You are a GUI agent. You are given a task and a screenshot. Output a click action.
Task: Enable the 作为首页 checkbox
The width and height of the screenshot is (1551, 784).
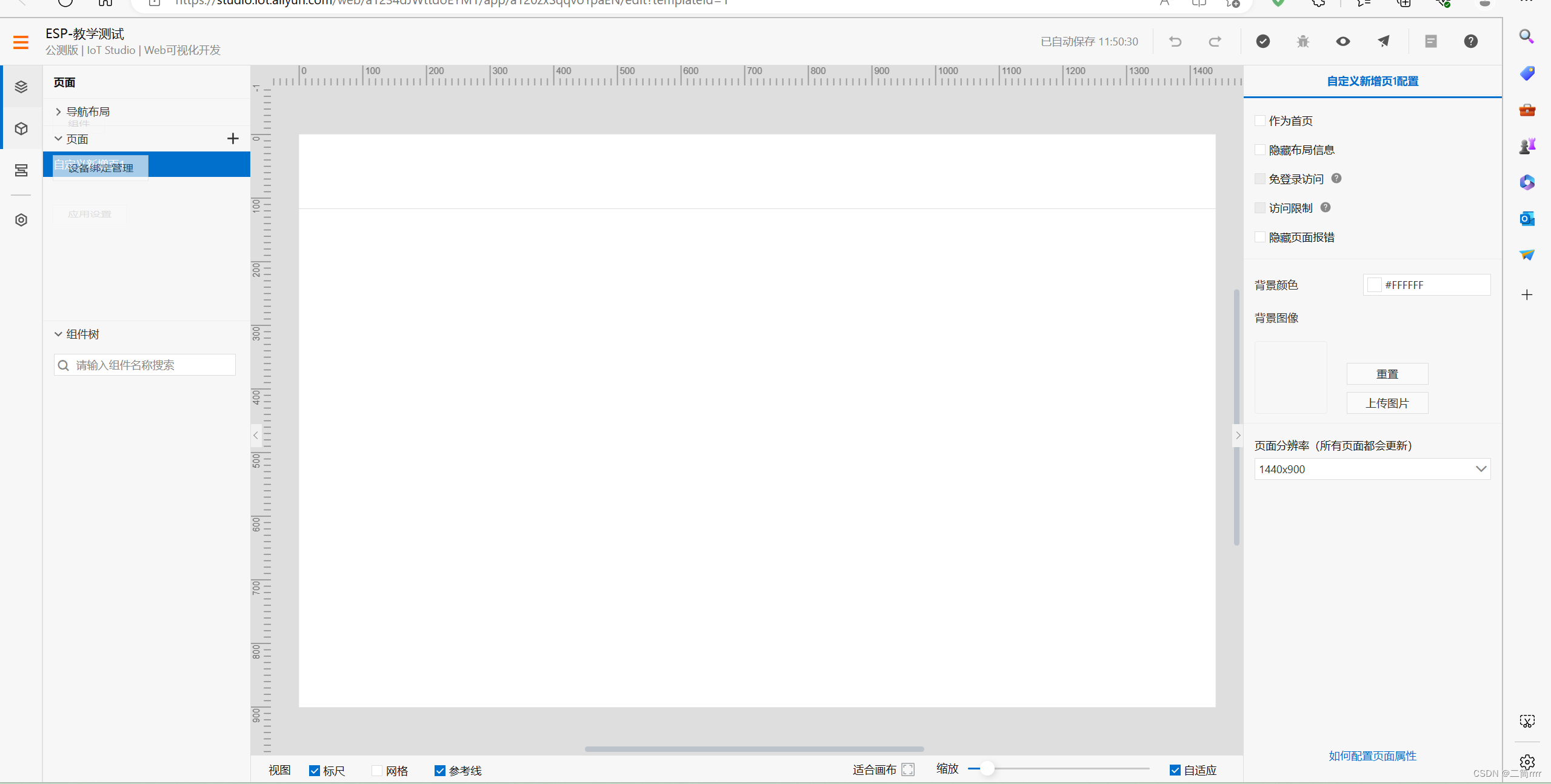(1260, 121)
